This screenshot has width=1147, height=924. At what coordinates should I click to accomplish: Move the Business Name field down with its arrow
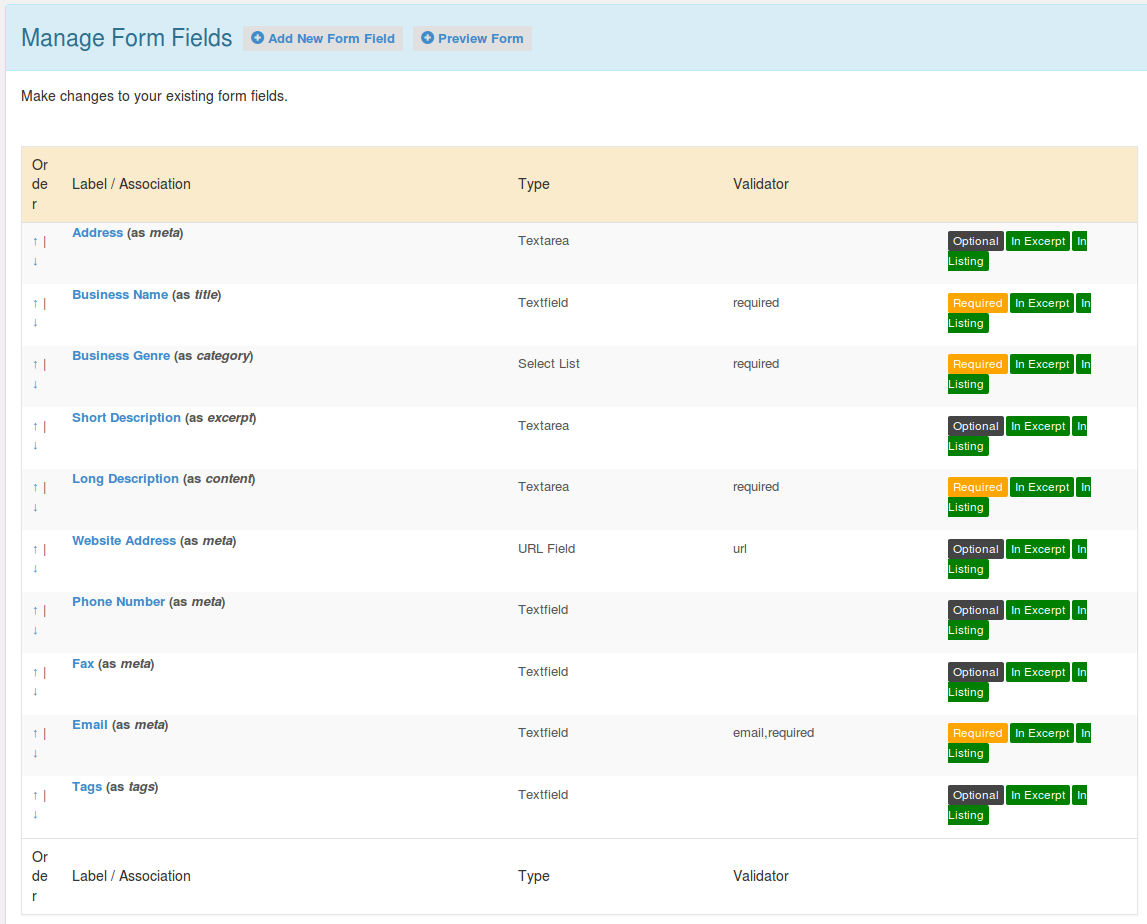[35, 322]
